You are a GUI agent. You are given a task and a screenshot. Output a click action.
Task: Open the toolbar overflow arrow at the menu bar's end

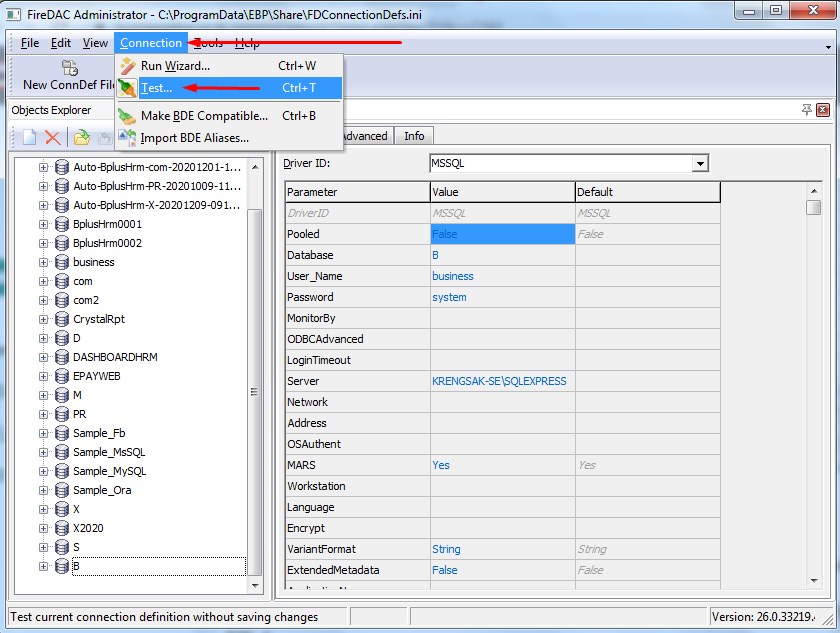[828, 47]
